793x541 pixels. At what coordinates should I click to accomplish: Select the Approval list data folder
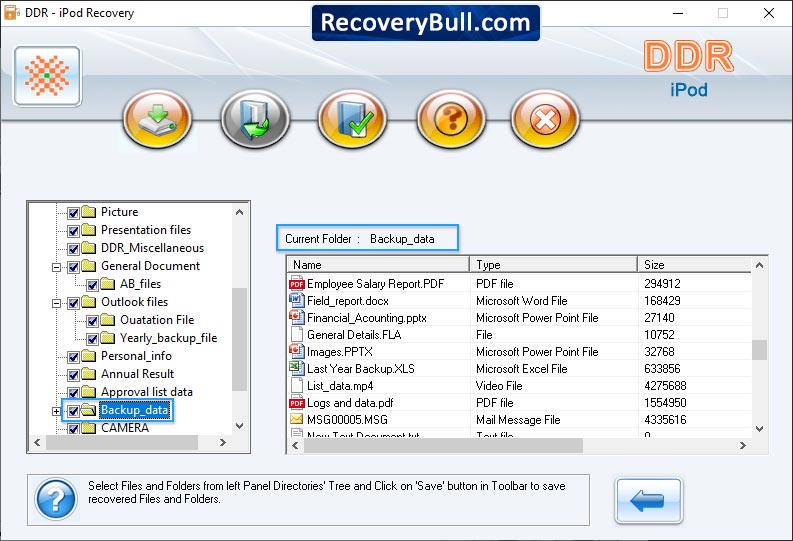click(x=147, y=392)
